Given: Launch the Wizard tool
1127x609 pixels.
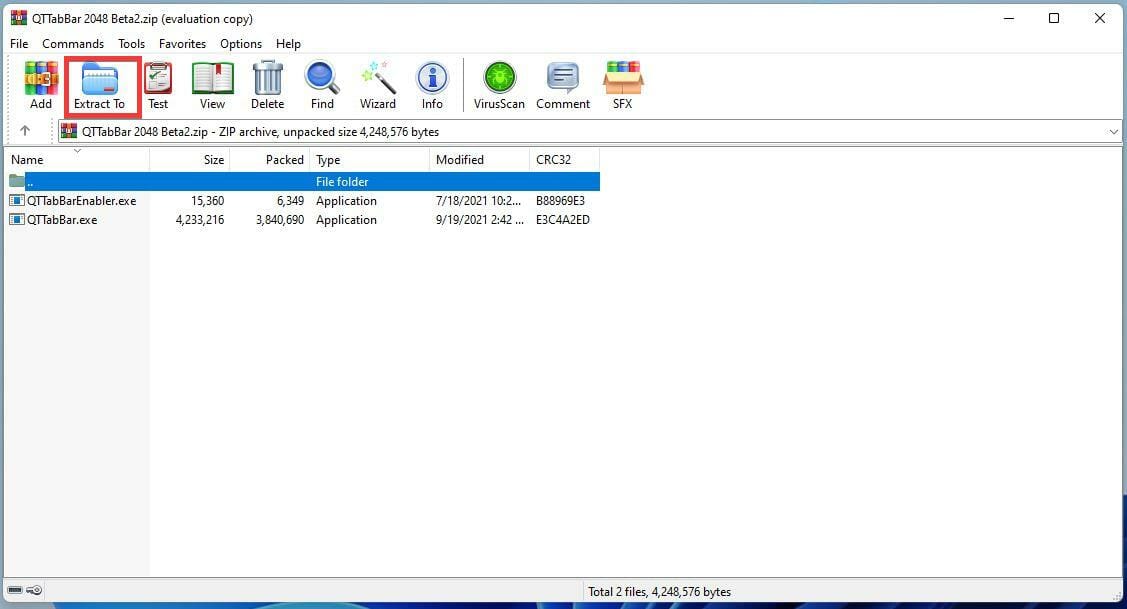Looking at the screenshot, I should point(377,84).
